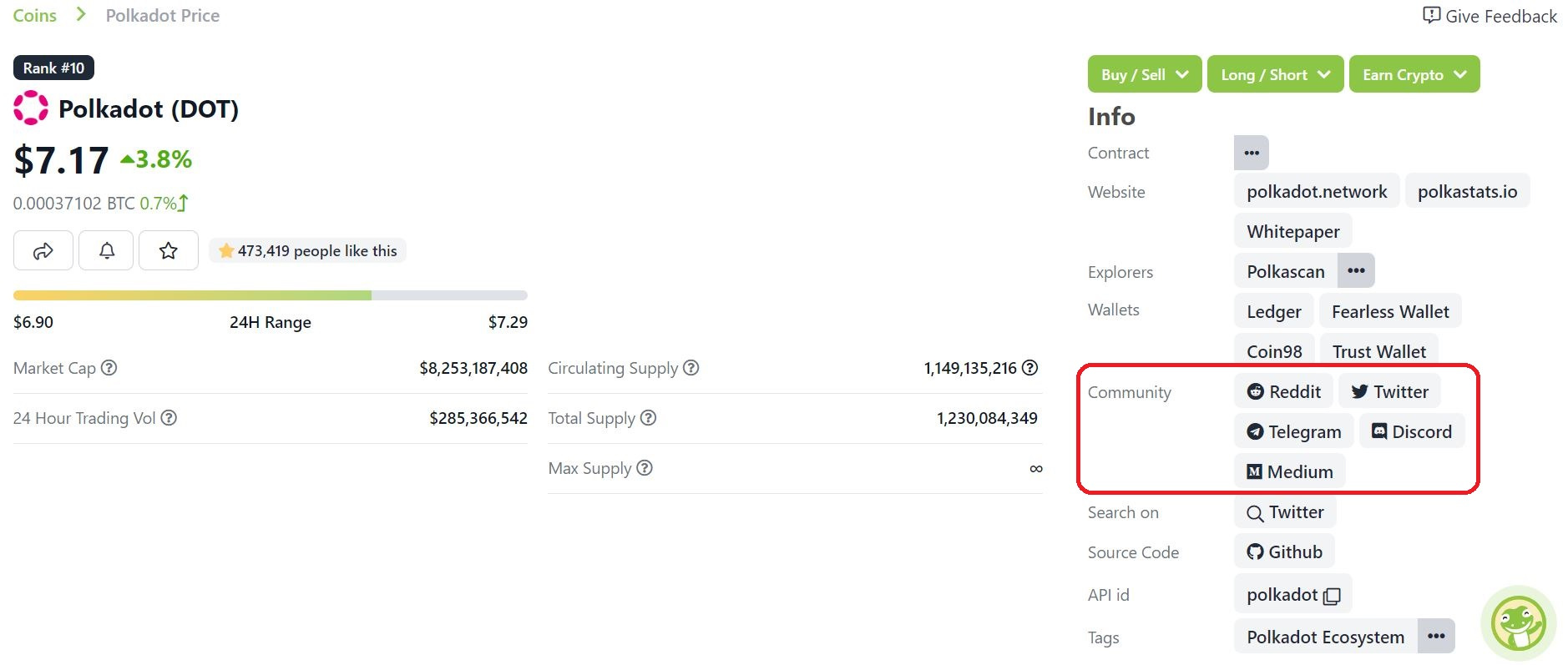Open the Fearless Wallet link
The image size is (1568, 665).
(x=1390, y=311)
